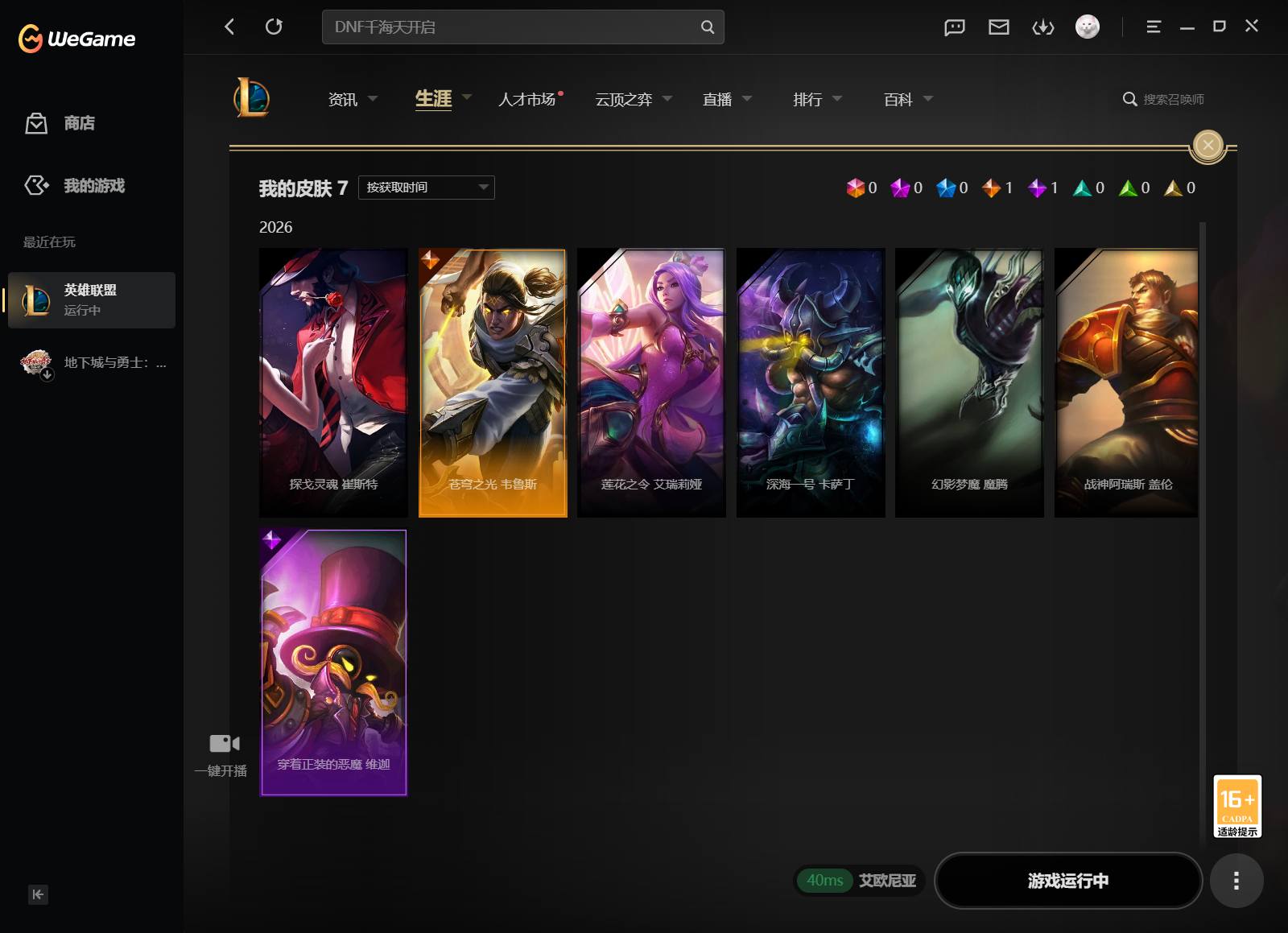Open the 16+ CADPA 适龄提示 badge

[1237, 807]
